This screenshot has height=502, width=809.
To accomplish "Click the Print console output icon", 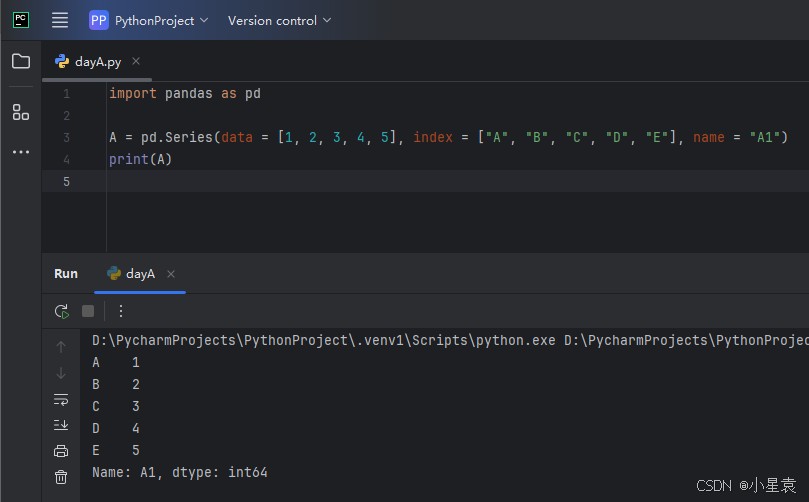I will [x=61, y=451].
